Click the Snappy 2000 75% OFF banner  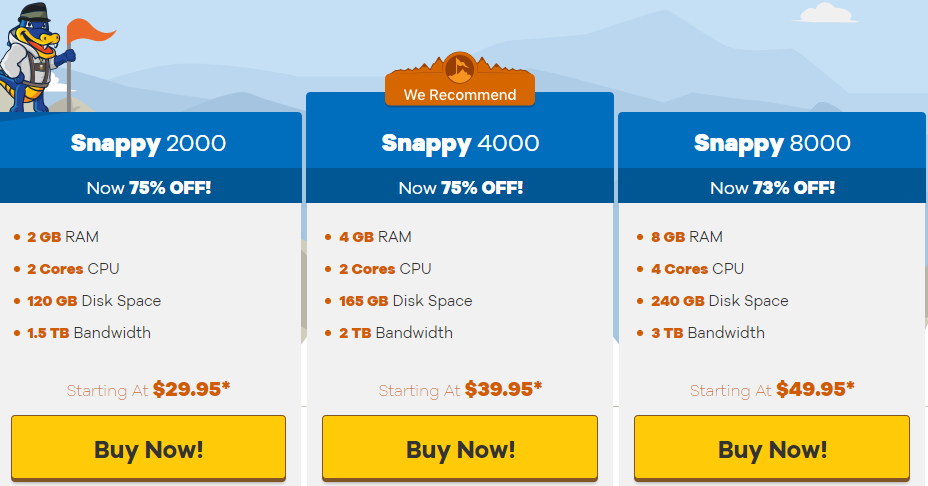click(150, 186)
